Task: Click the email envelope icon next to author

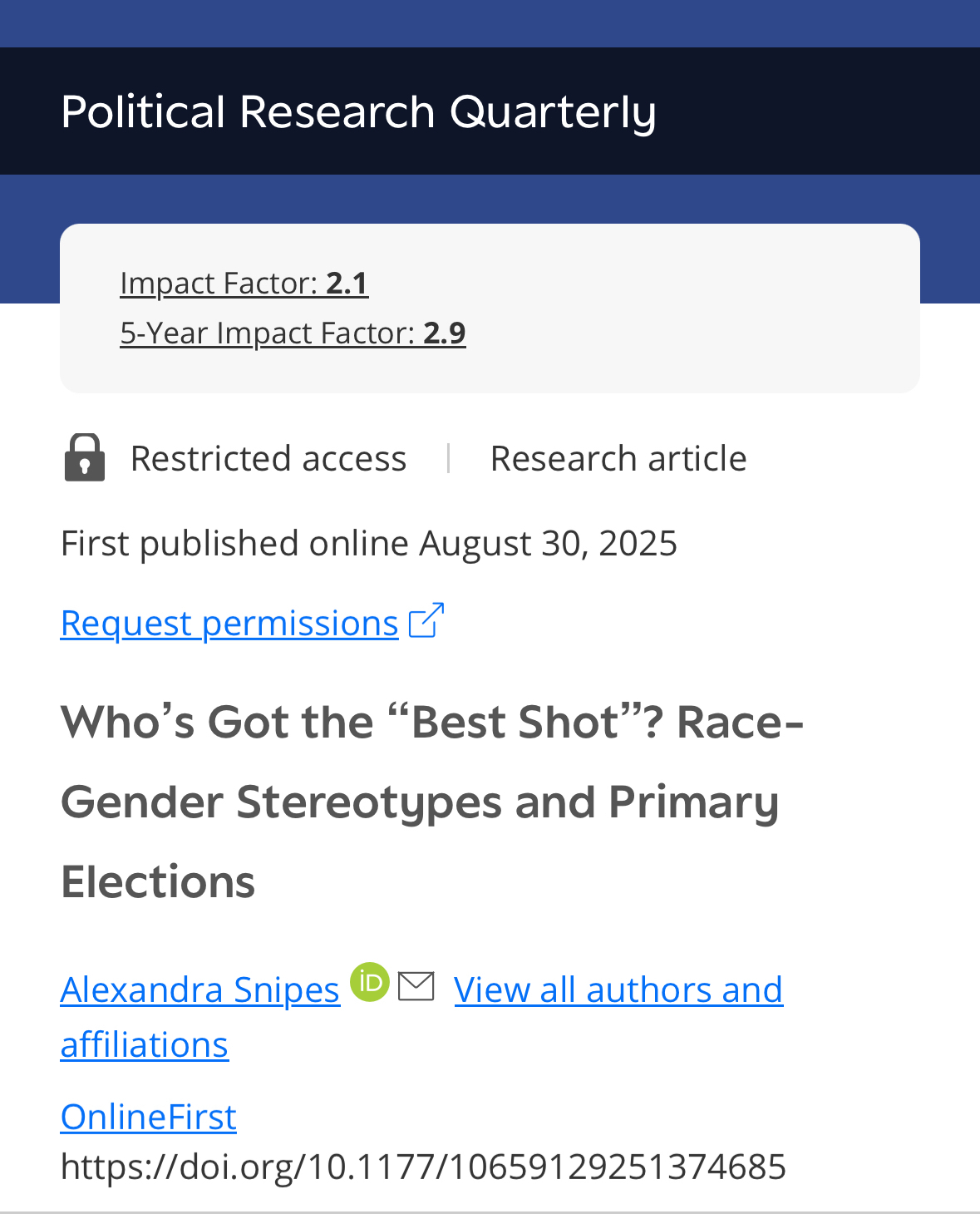Action: [416, 987]
